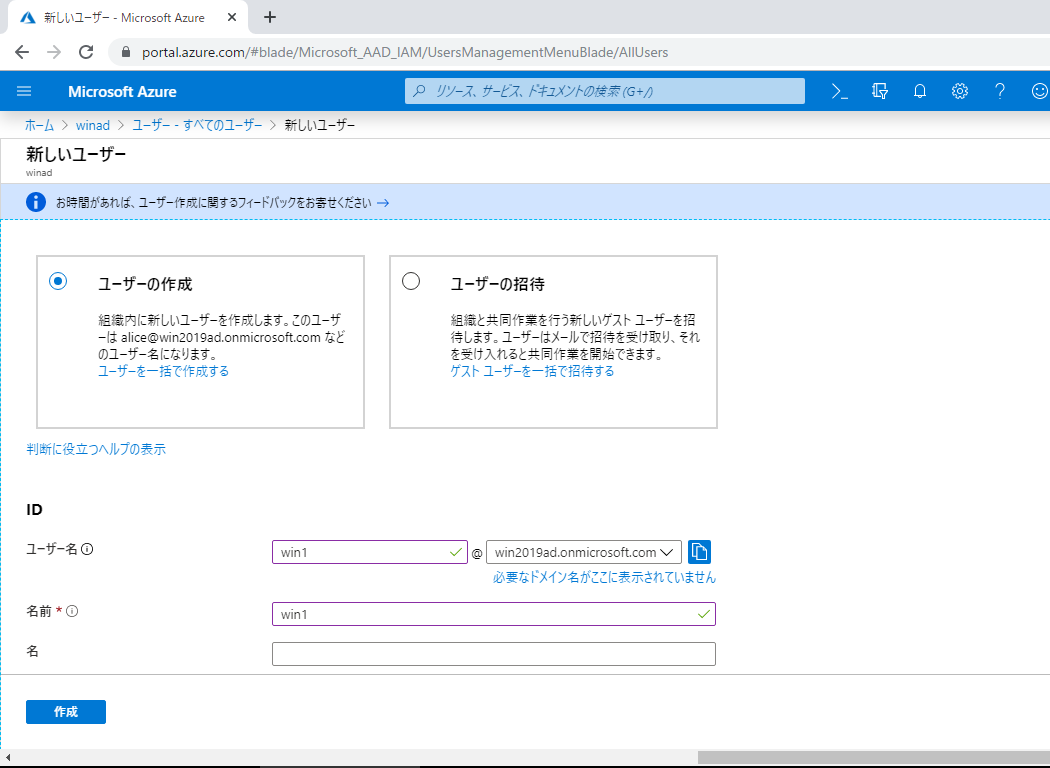The image size is (1050, 768).
Task: Open ユーザー - すべてのユーザー breadcrumb
Action: coord(198,125)
